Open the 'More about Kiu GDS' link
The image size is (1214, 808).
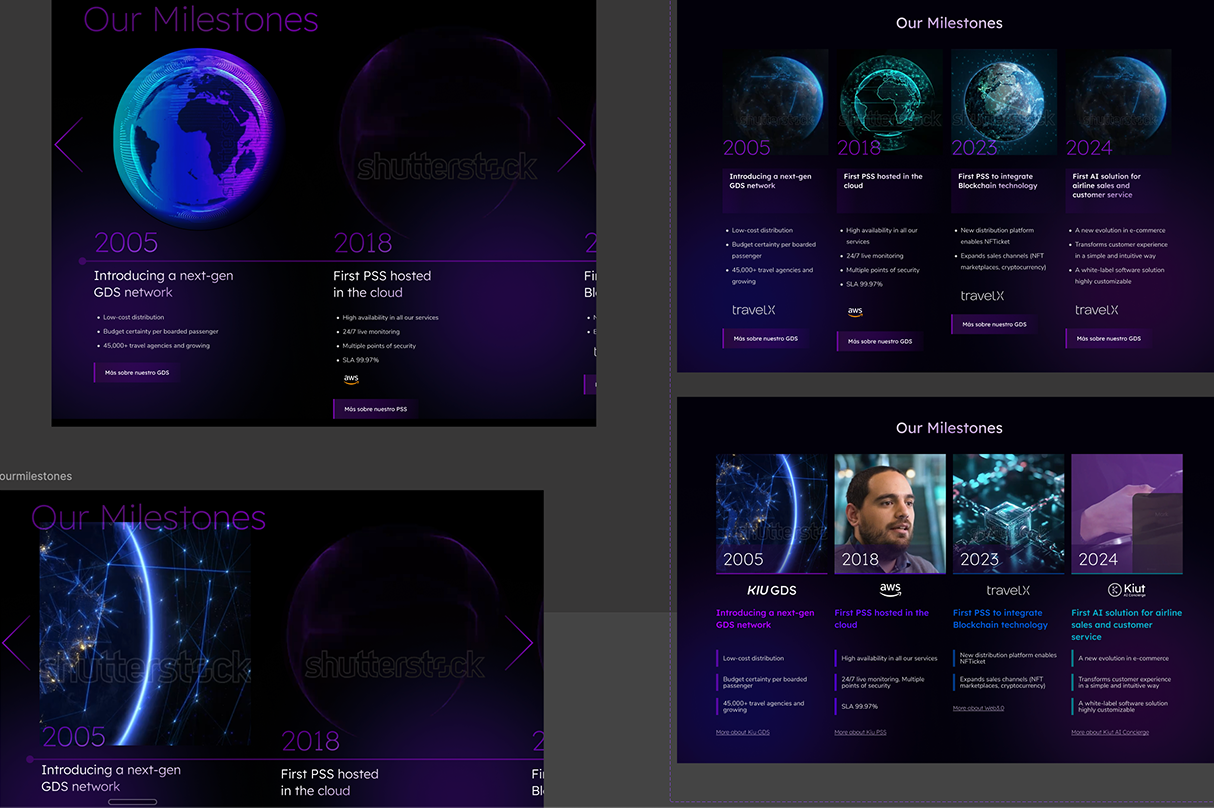coord(743,732)
